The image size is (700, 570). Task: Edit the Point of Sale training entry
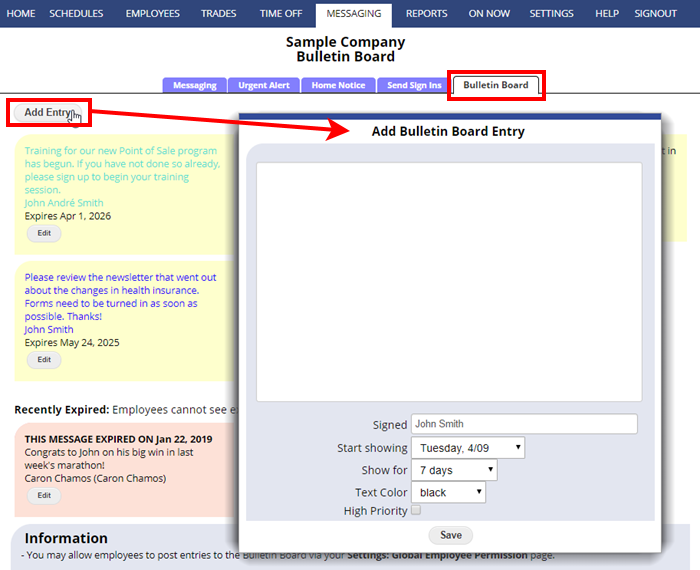point(43,233)
